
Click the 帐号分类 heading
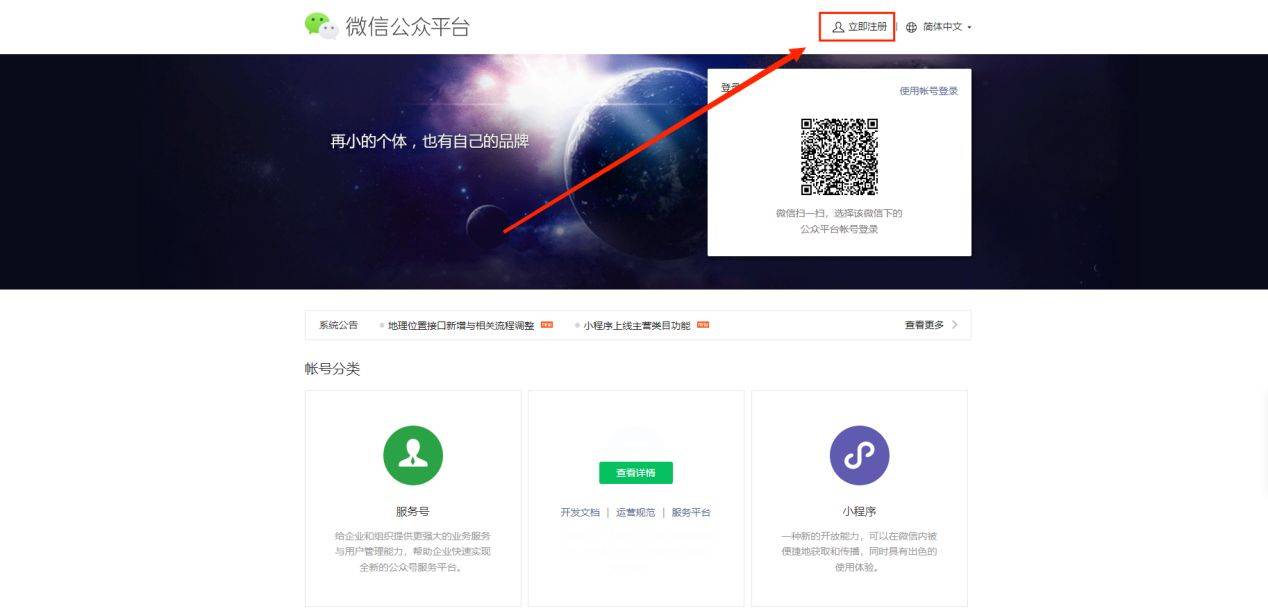332,369
